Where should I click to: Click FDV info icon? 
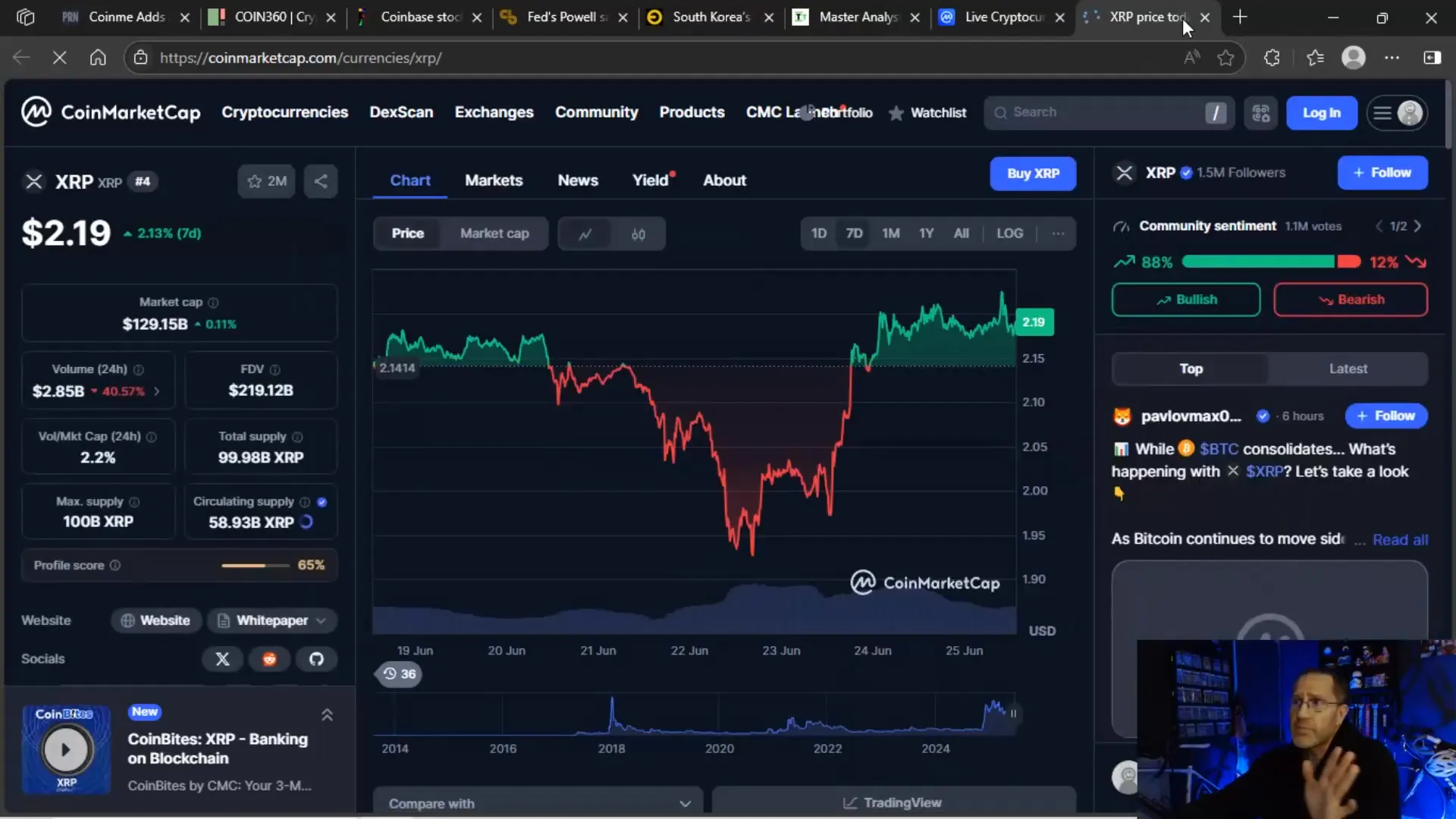[275, 370]
